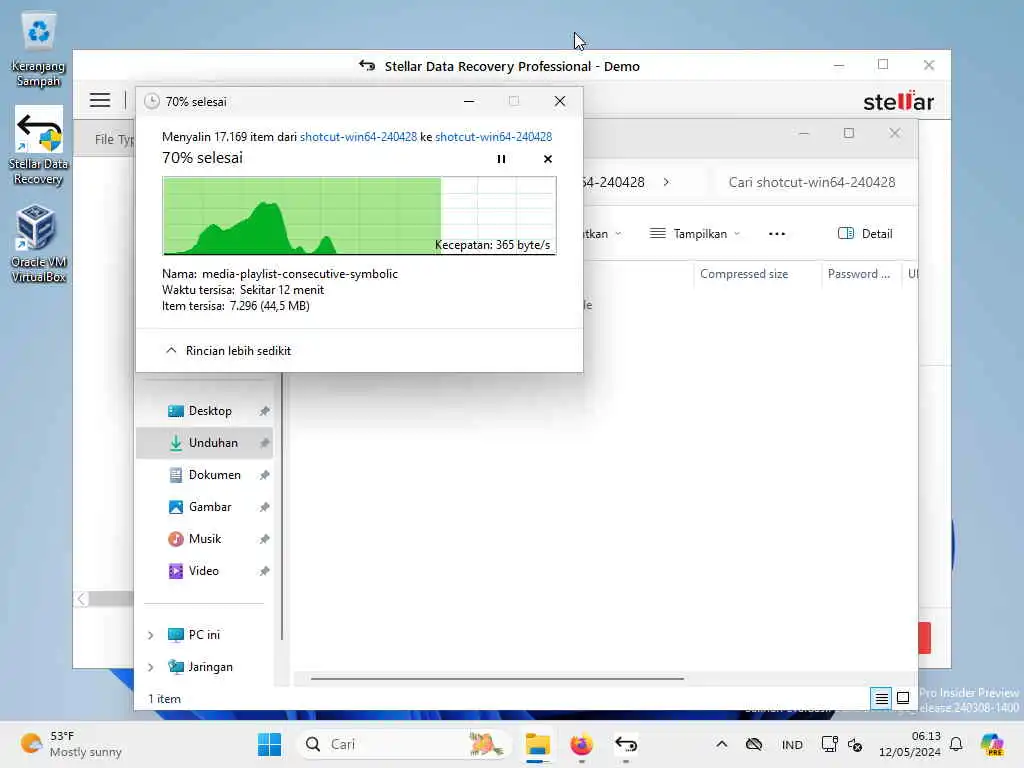Show hidden system tray icons

[721, 744]
